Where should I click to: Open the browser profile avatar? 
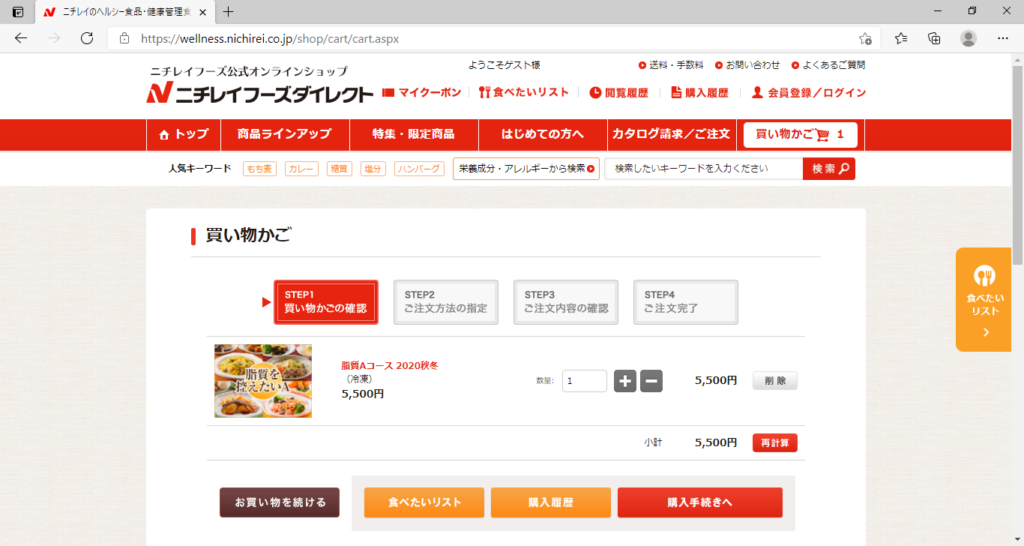[968, 39]
